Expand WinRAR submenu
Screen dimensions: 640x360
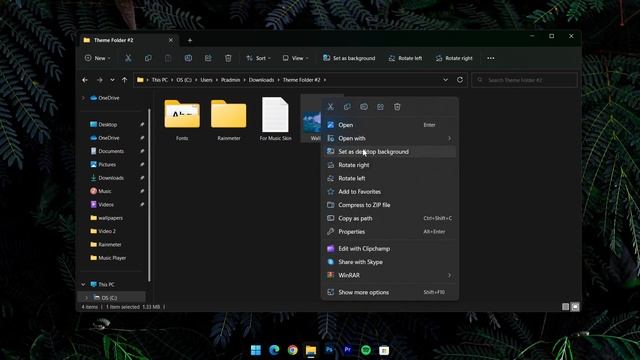pos(449,276)
